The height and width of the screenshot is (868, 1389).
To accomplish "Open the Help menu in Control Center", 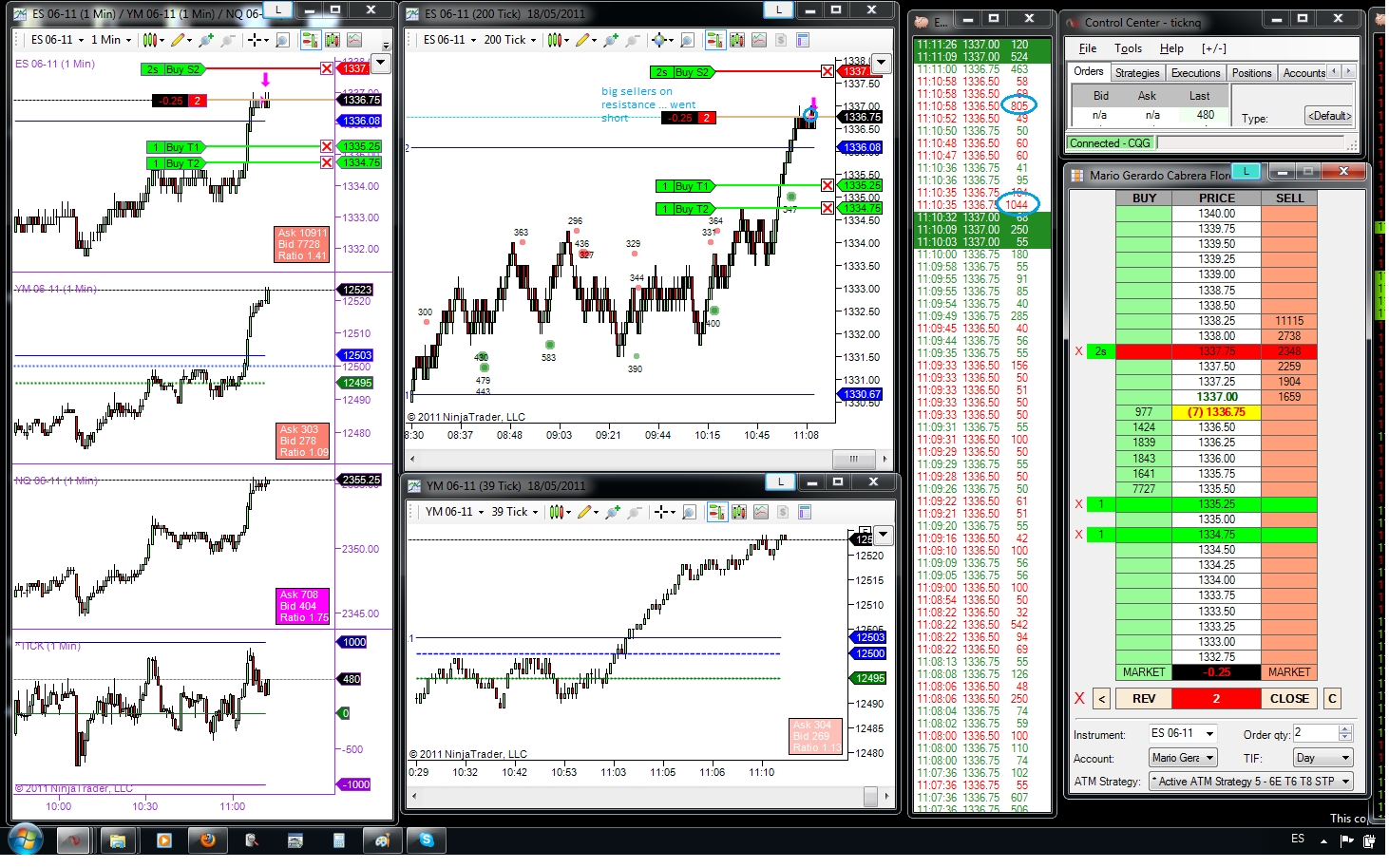I will pyautogui.click(x=1171, y=48).
